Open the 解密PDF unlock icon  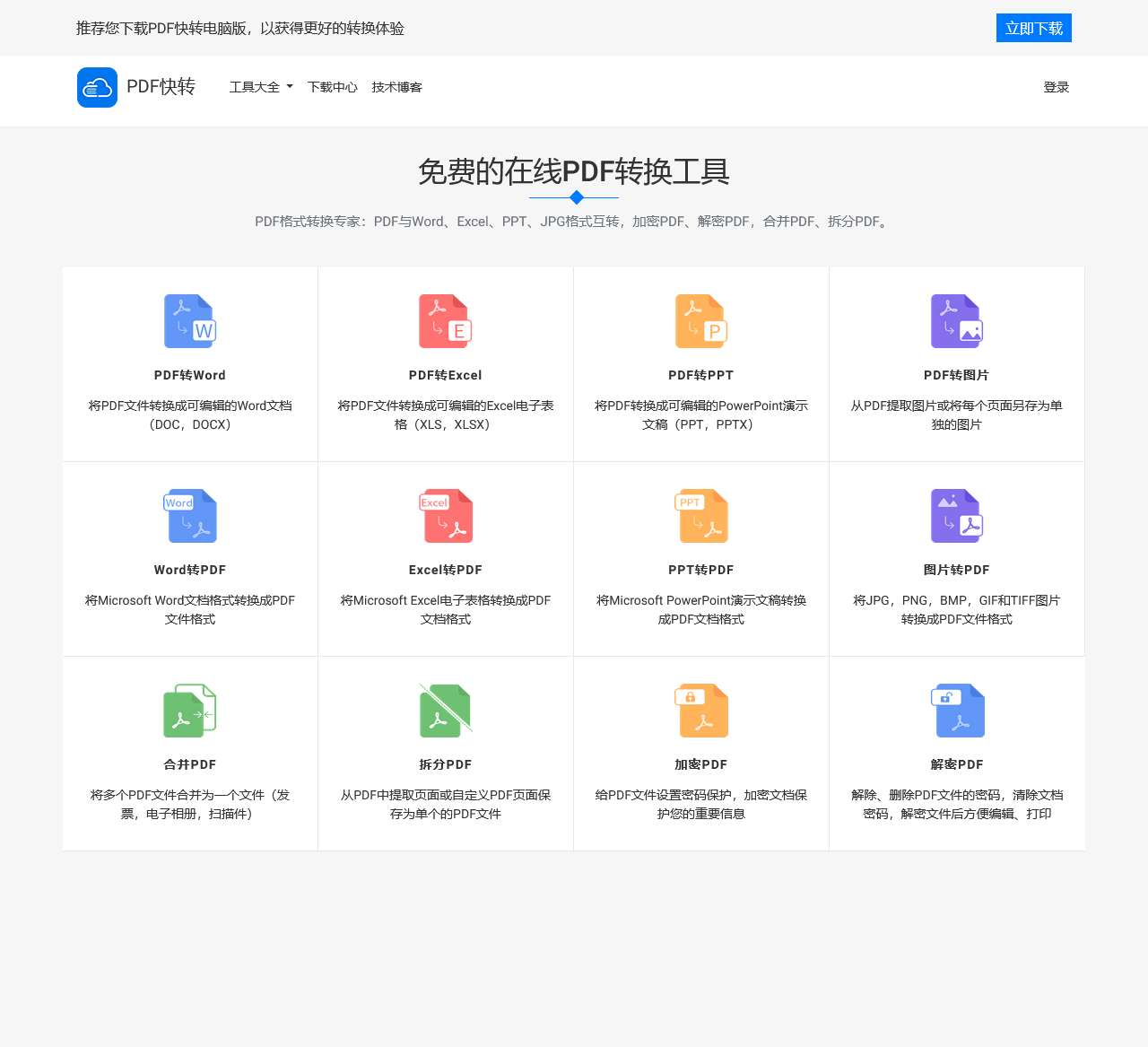(x=956, y=710)
